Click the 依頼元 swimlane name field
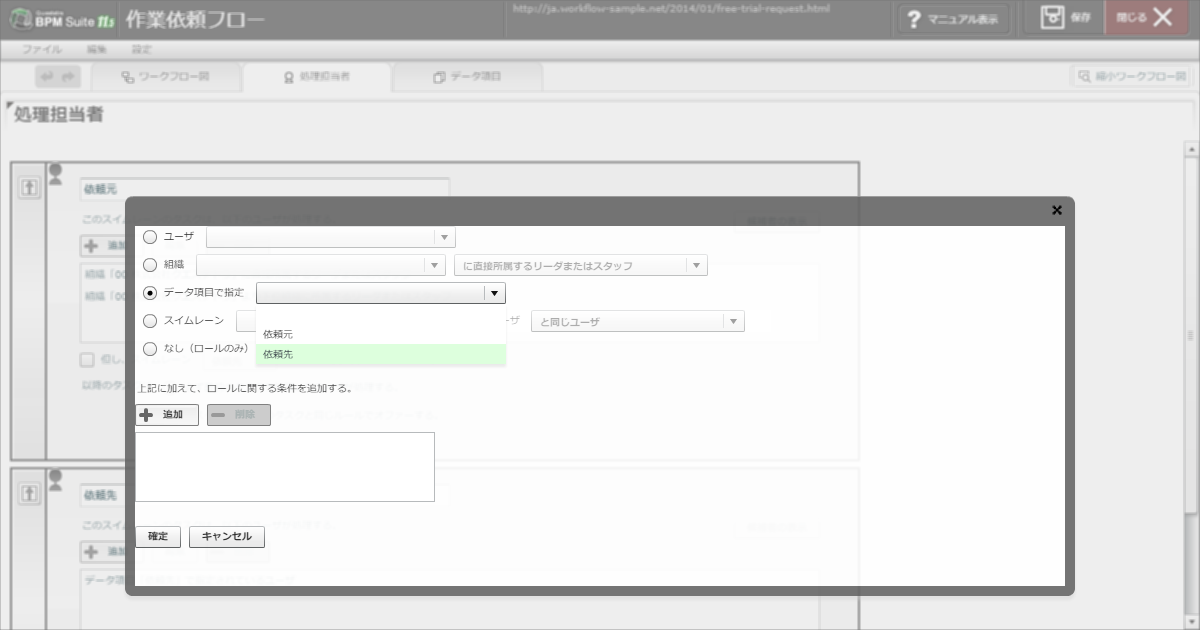The width and height of the screenshot is (1200, 630). coord(264,188)
